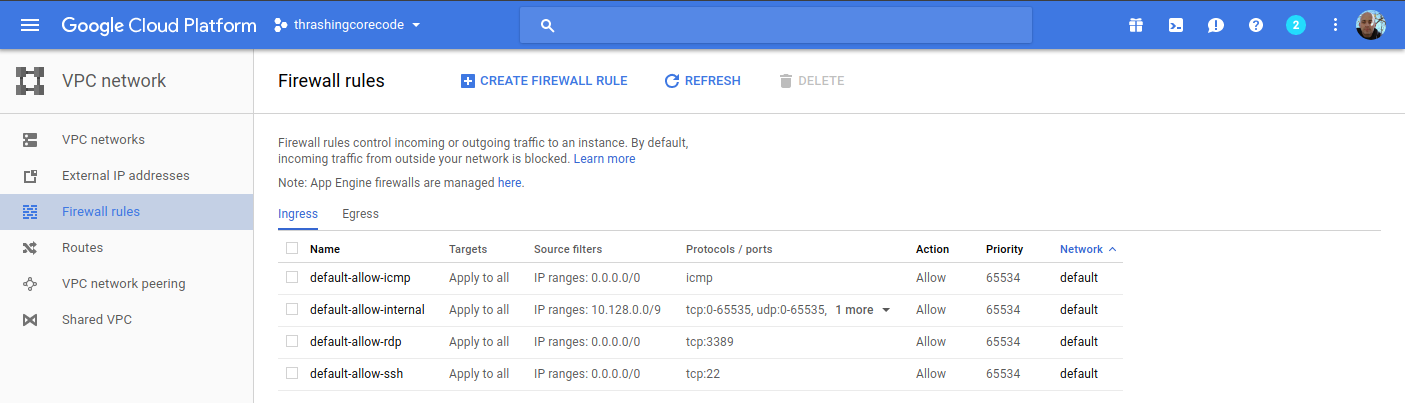Image resolution: width=1405 pixels, height=403 pixels.
Task: Select the default-allow-icmp row checkbox
Action: 292,277
